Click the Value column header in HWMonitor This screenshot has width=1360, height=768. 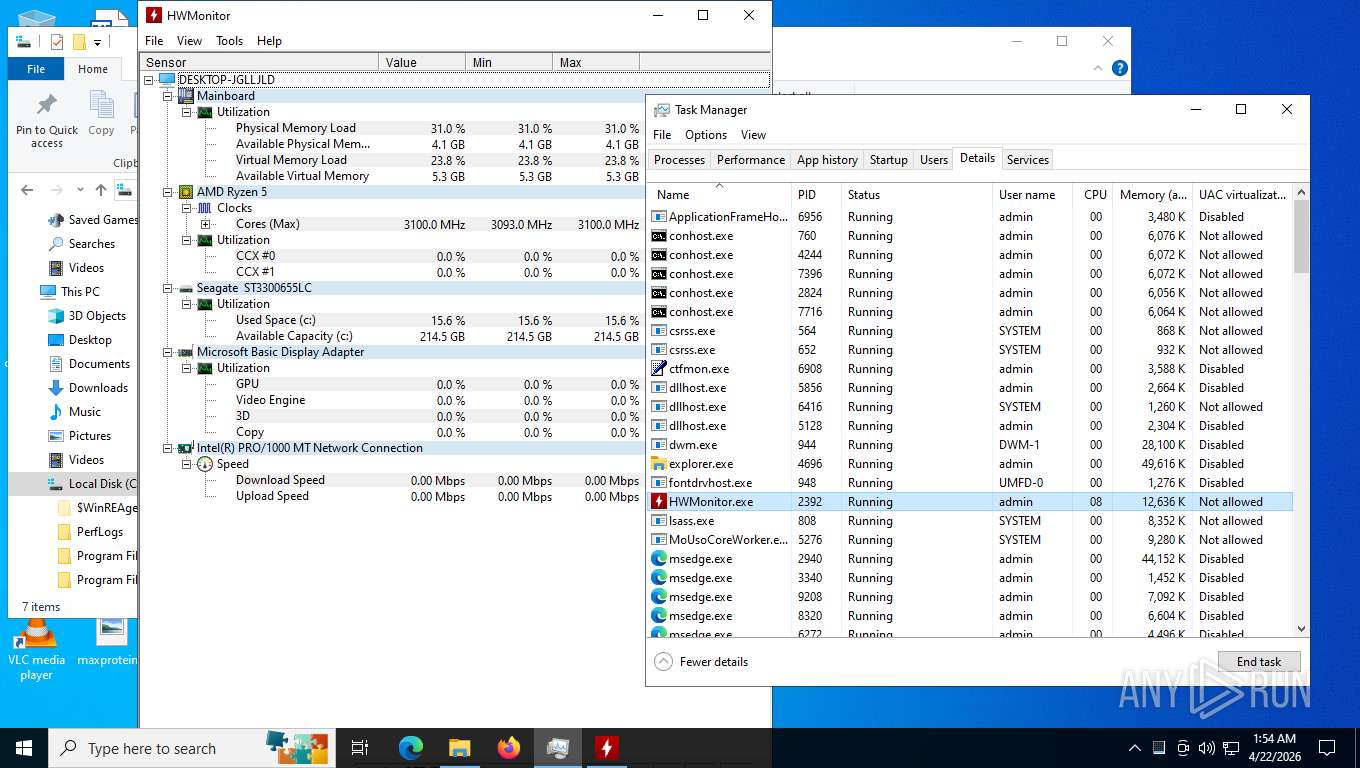coord(422,62)
